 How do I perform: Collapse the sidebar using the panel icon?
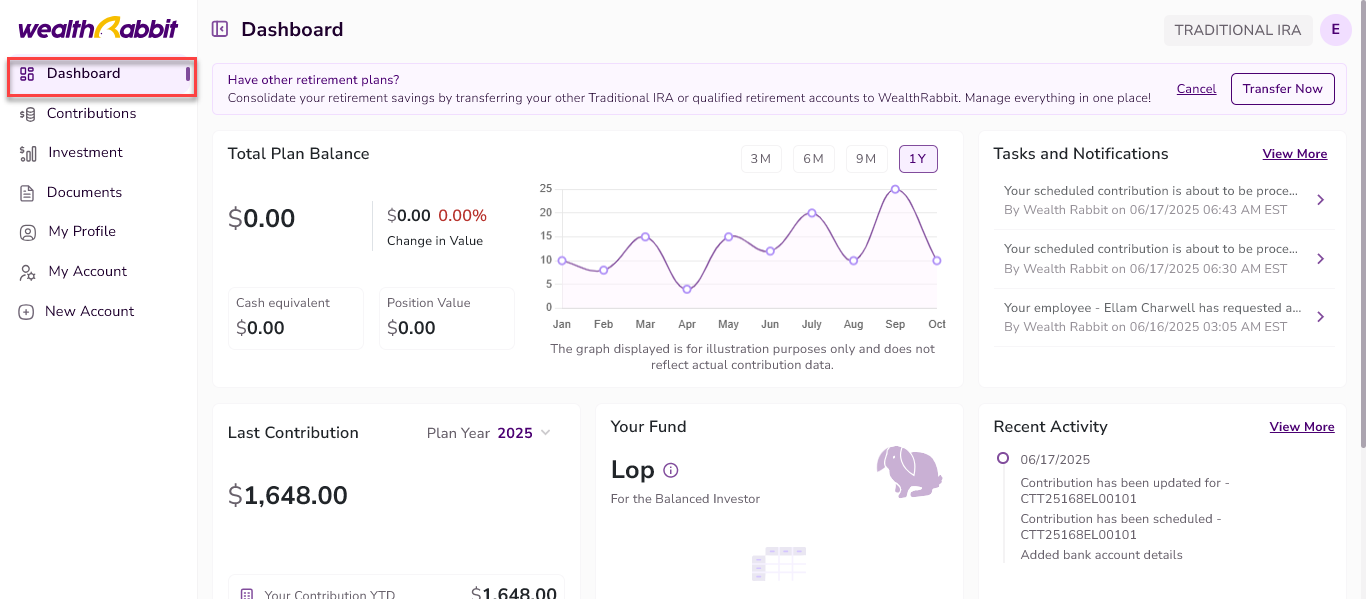click(220, 30)
